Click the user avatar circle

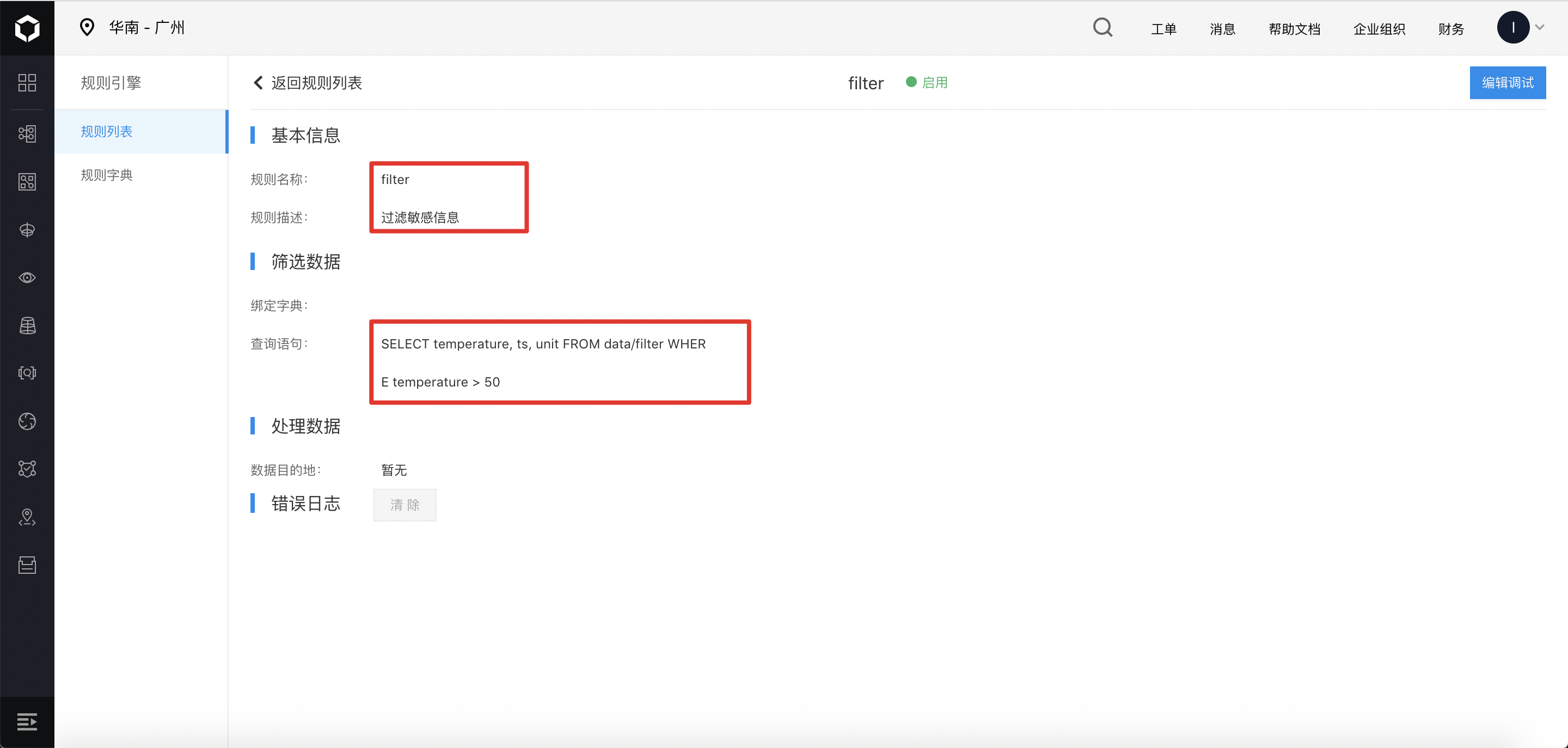(x=1512, y=28)
